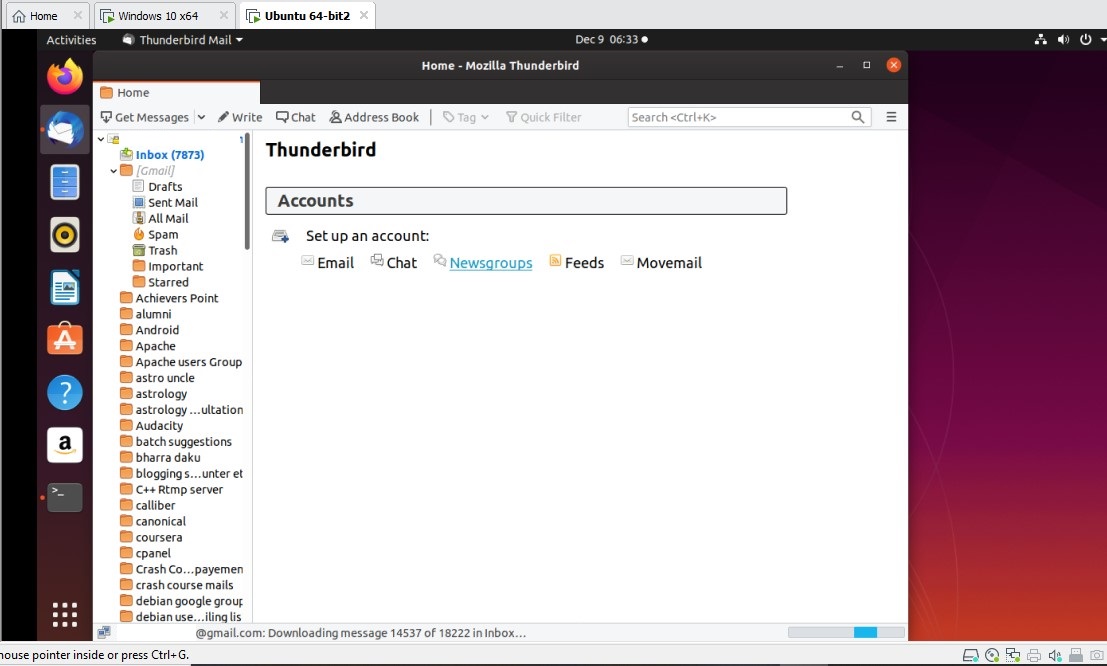
Task: Open Ubuntu Software in the dock
Action: coord(65,340)
